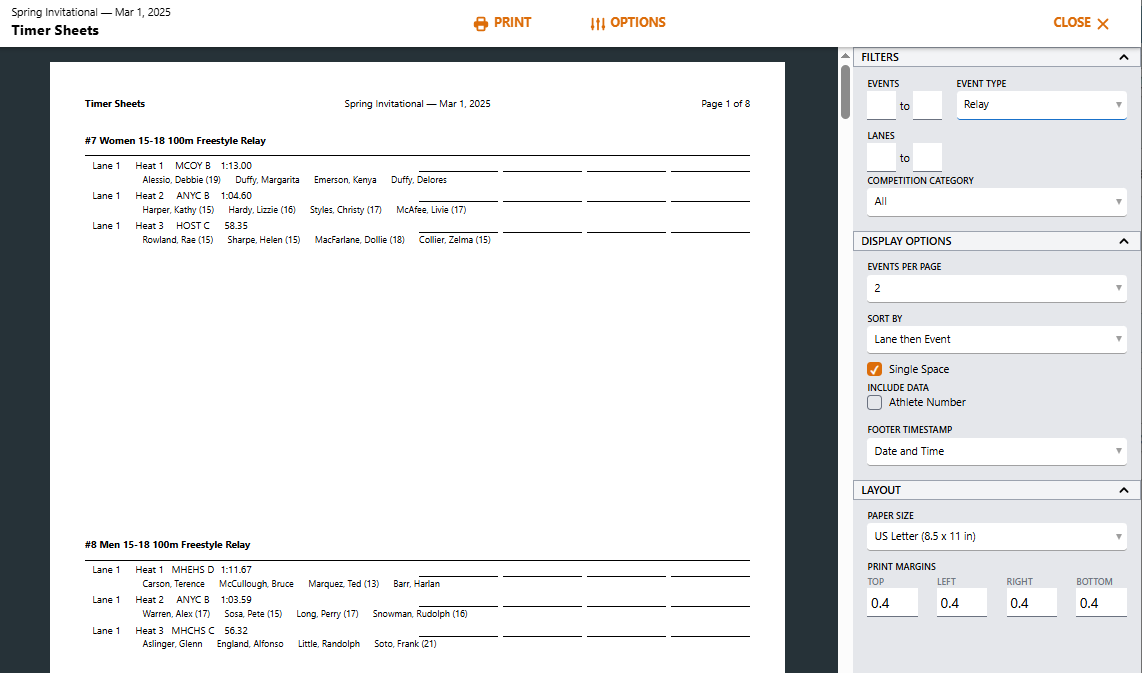Click time '1:04.60' for ANYC B
Image resolution: width=1142 pixels, height=673 pixels.
(x=236, y=196)
